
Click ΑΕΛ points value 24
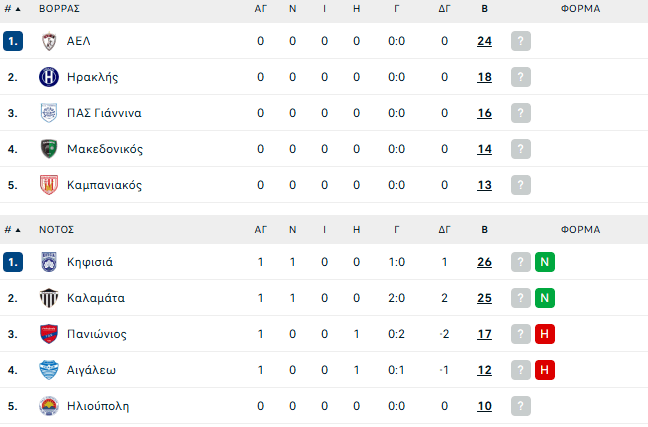point(484,41)
